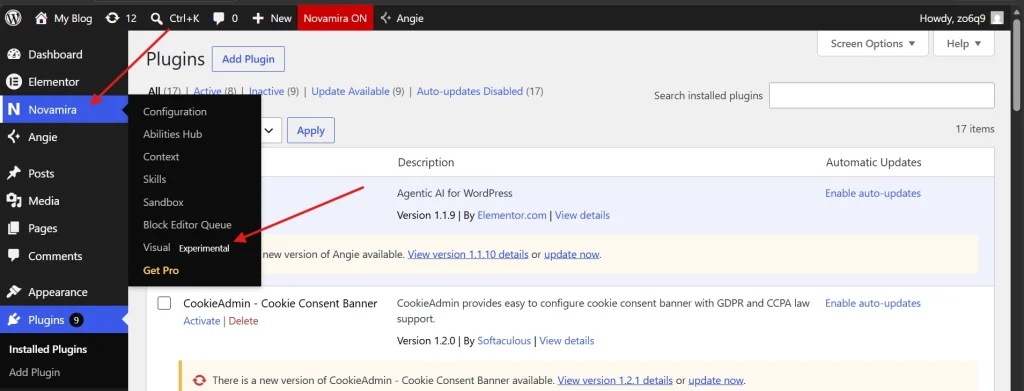Click update now for Angie
The image size is (1024, 391).
571,254
